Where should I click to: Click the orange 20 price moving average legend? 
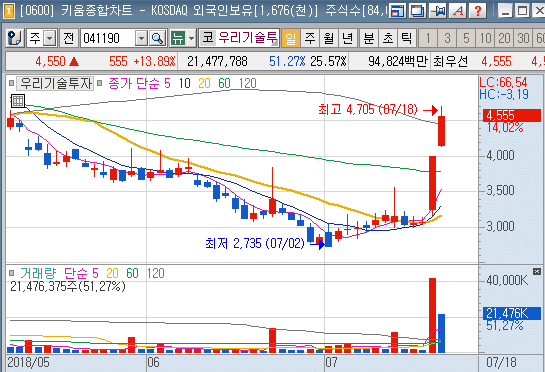[204, 83]
